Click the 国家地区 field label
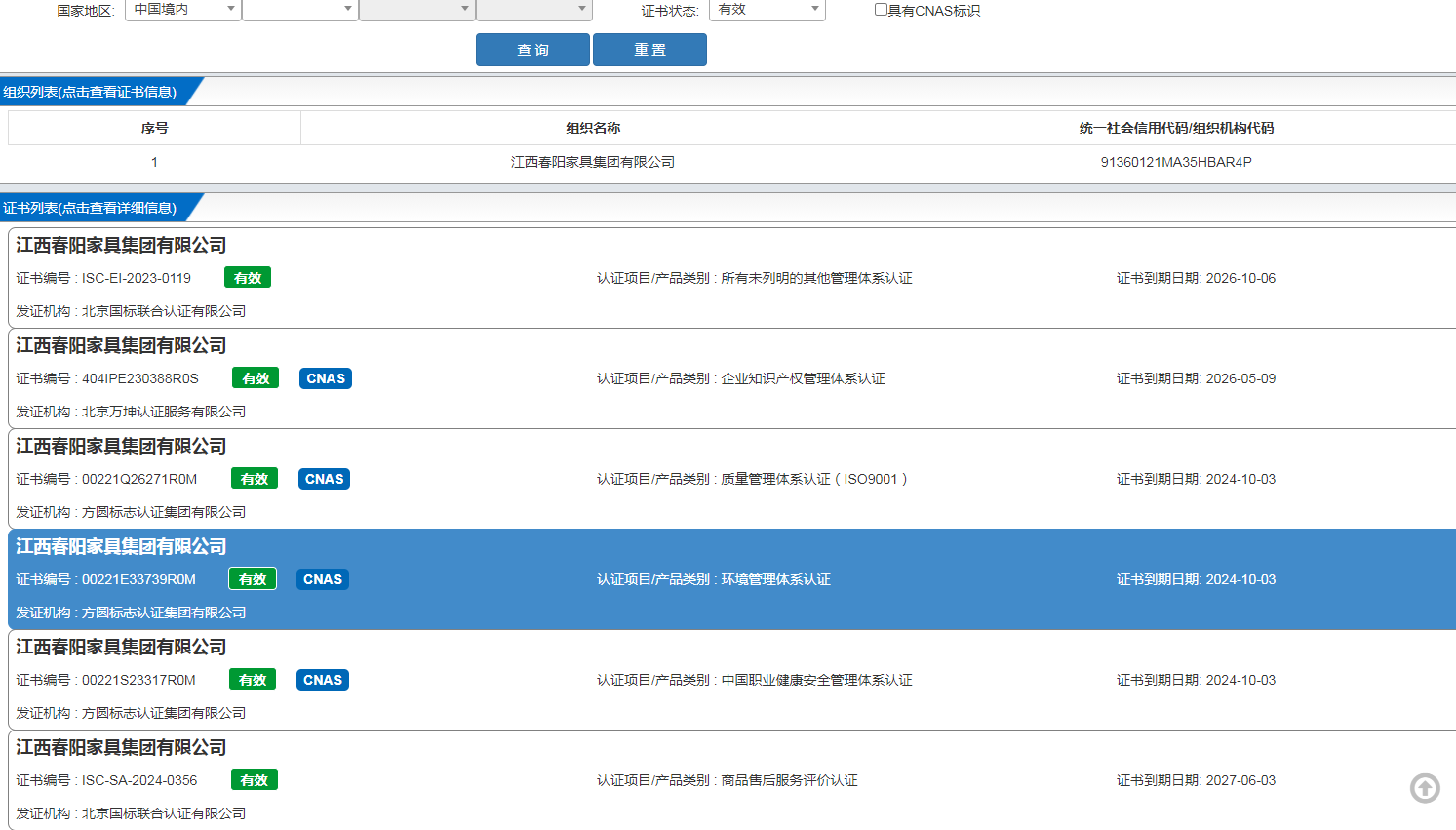 [x=86, y=11]
